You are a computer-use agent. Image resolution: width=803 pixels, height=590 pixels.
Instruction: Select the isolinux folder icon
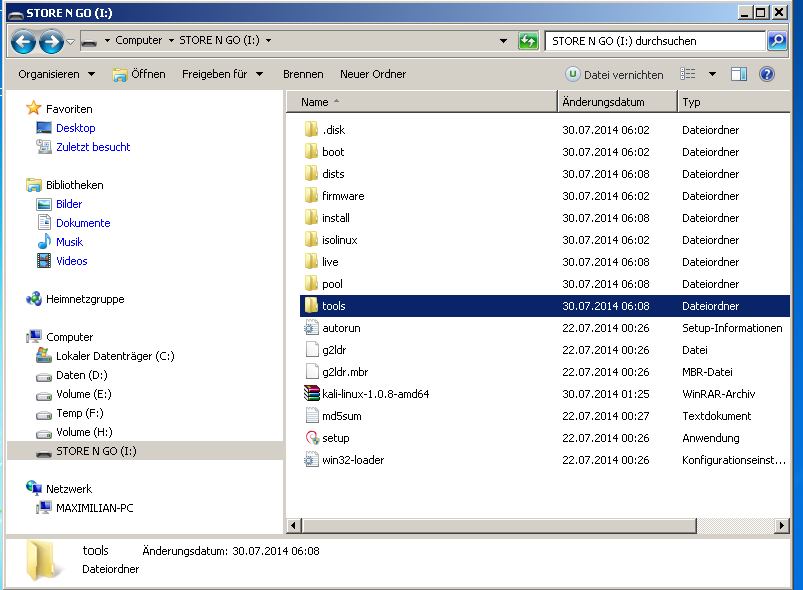pos(311,240)
